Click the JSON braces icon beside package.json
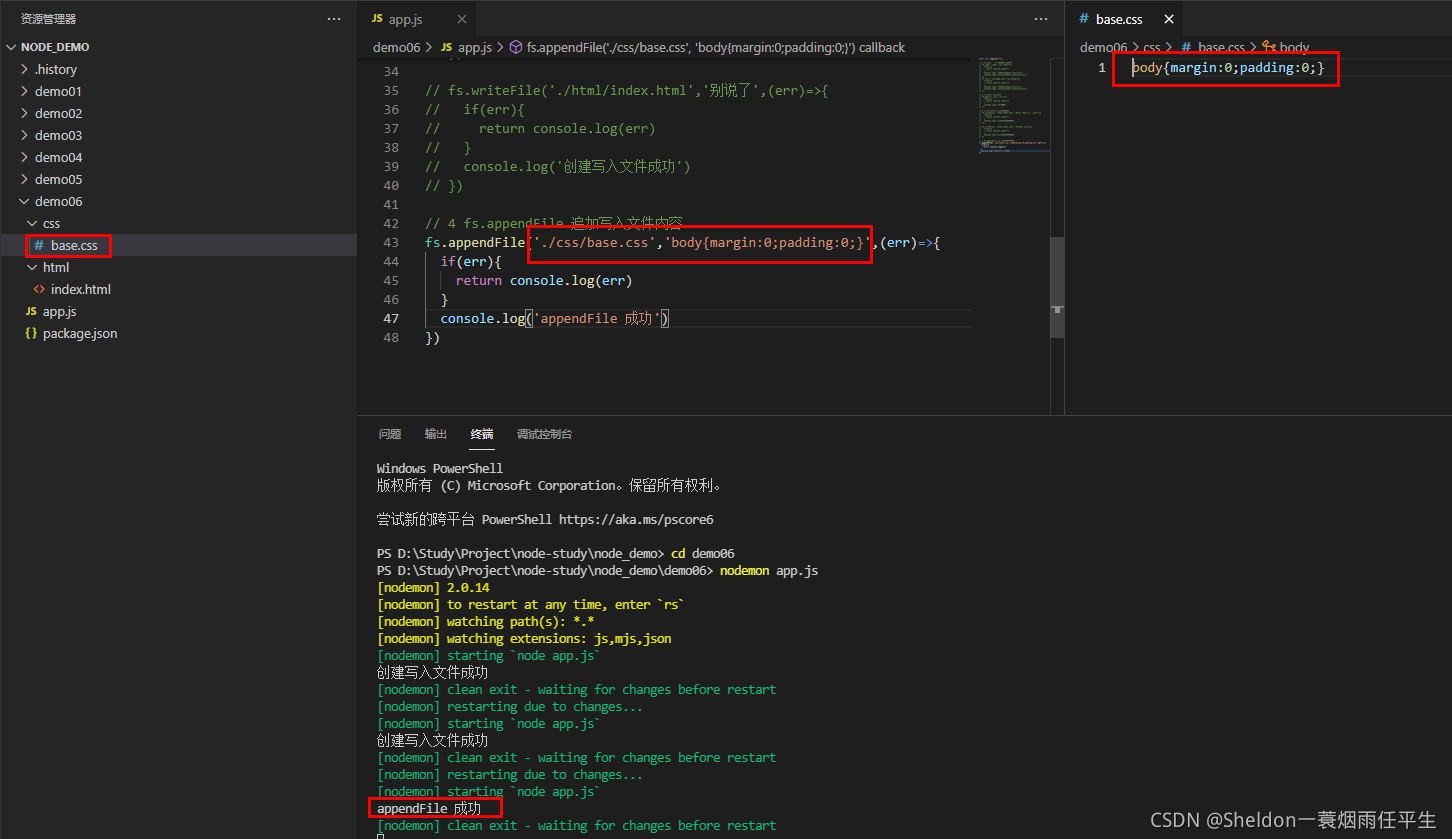The height and width of the screenshot is (839, 1452). click(31, 333)
